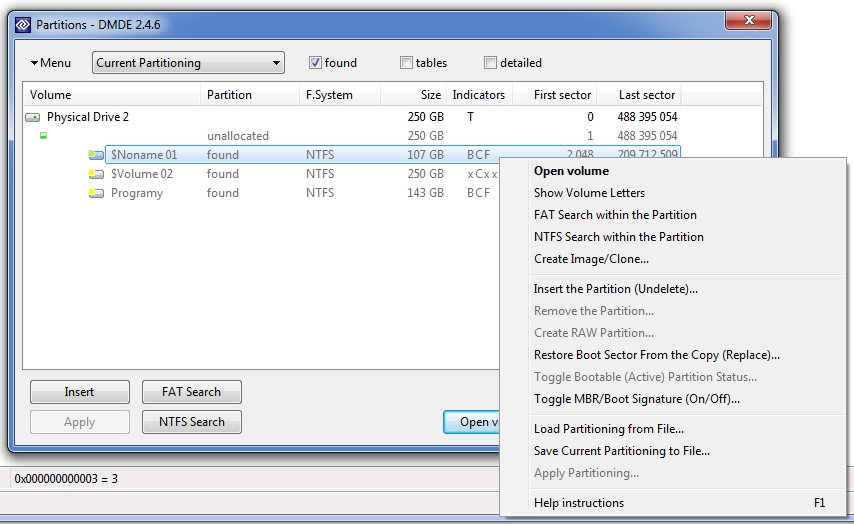Click the 0x000000000003 = 3 status text
This screenshot has height=524, width=854.
pos(66,479)
